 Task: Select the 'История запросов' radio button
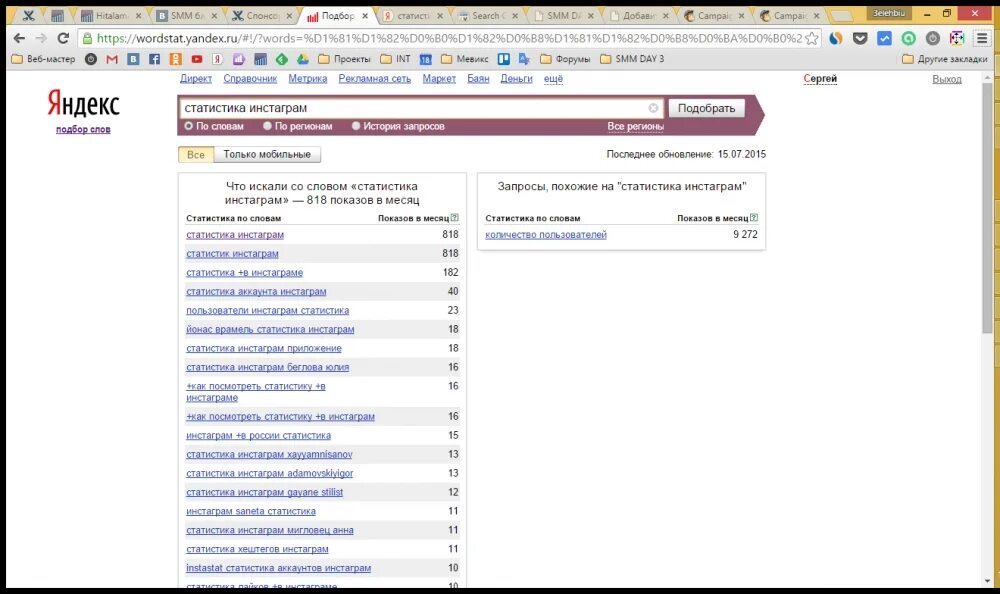356,126
